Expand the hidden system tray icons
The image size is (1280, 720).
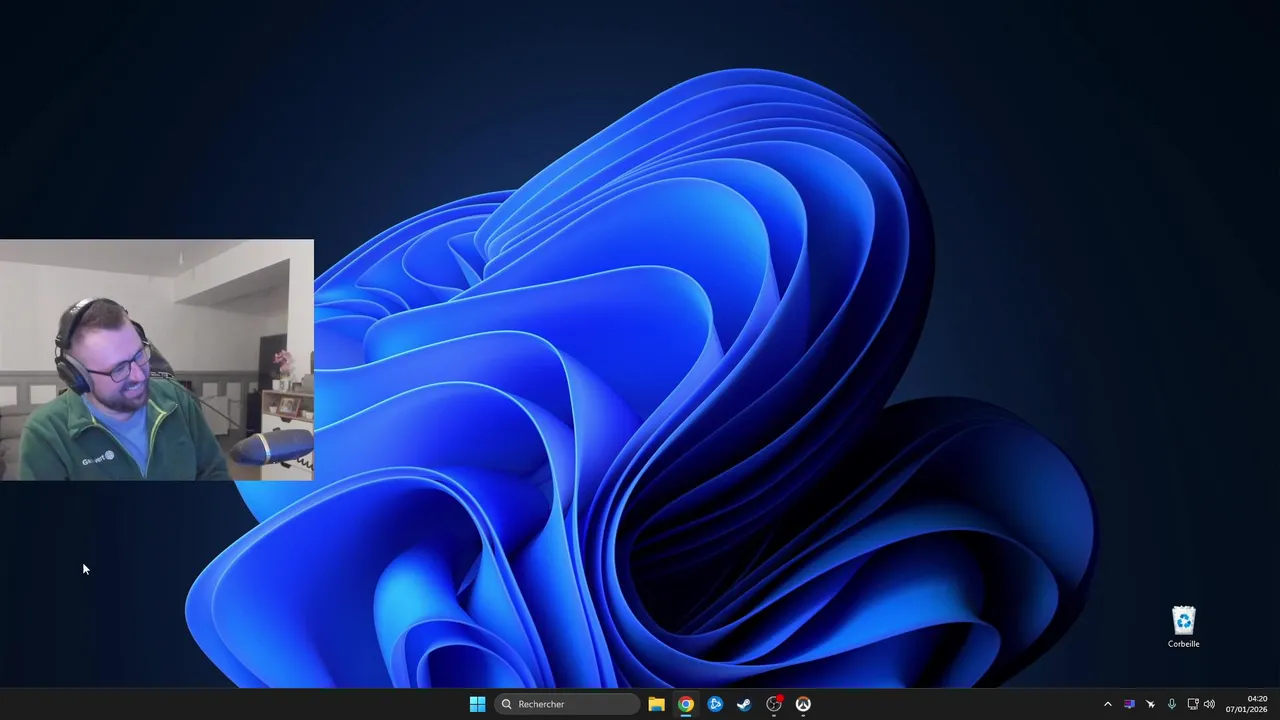[x=1107, y=704]
